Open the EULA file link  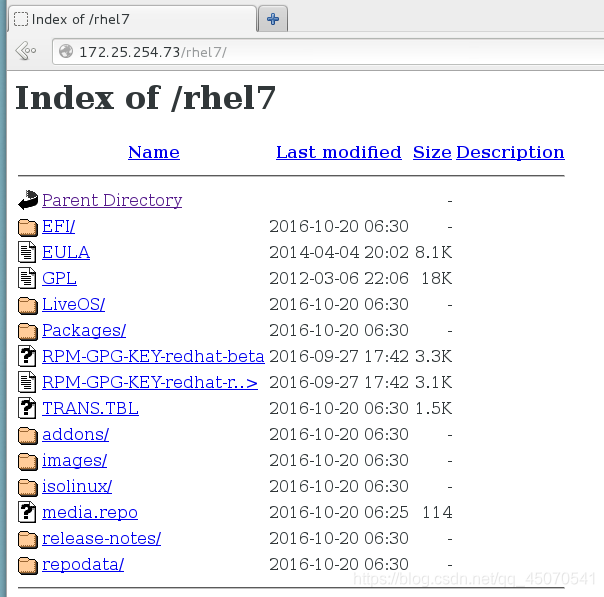66,252
